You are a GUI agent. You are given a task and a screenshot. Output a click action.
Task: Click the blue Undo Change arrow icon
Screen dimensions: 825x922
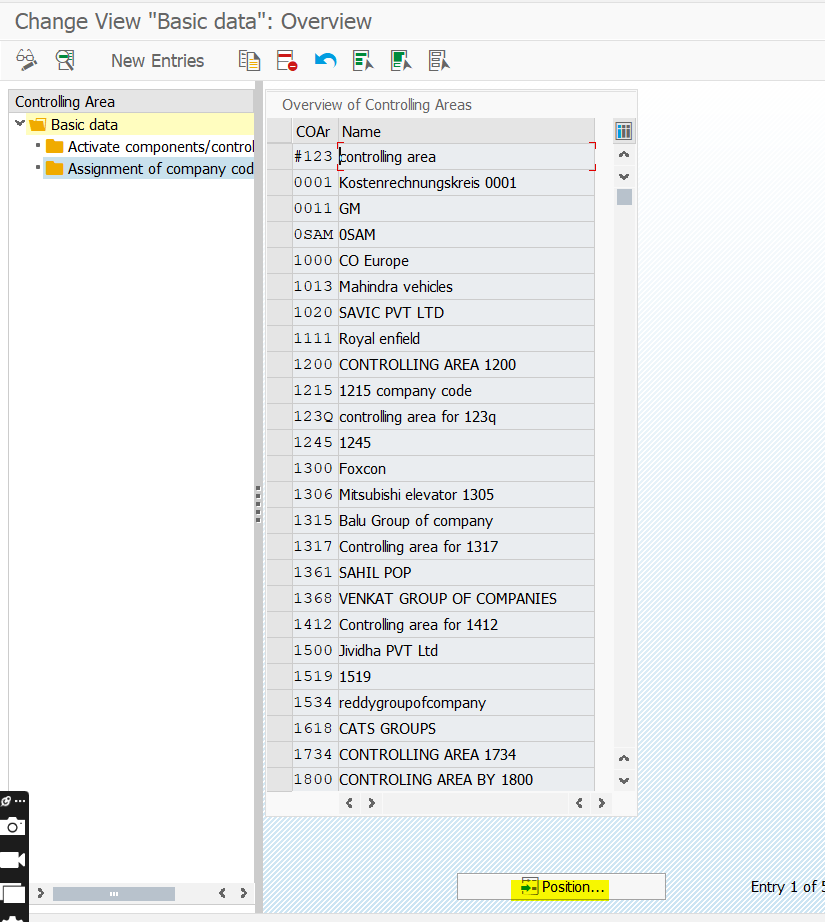325,60
